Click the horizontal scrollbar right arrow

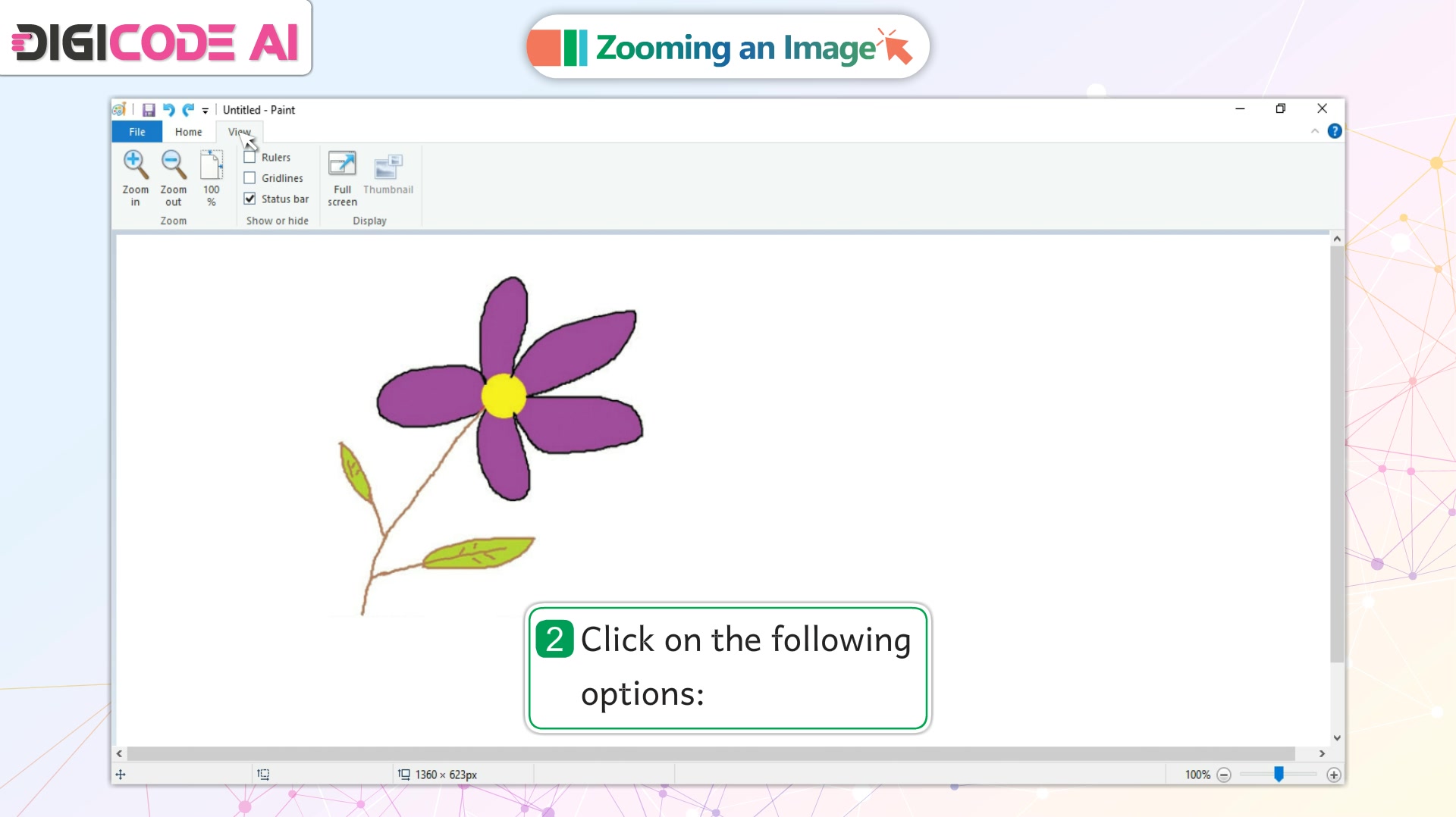[1322, 753]
